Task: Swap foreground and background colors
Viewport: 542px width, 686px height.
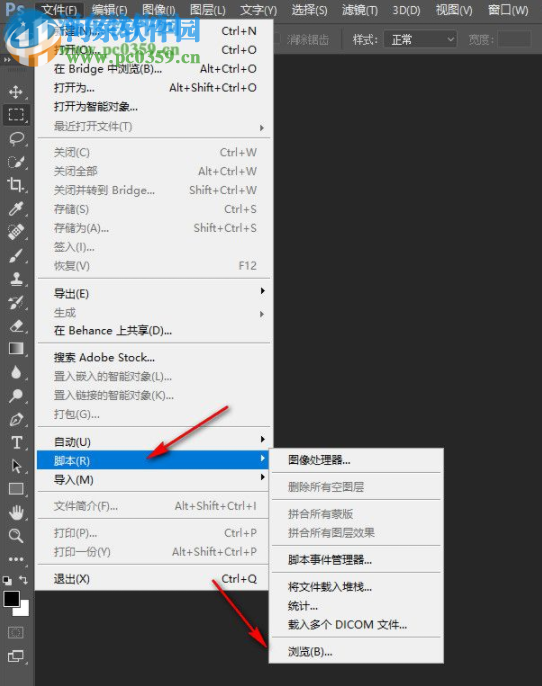Action: click(23, 580)
